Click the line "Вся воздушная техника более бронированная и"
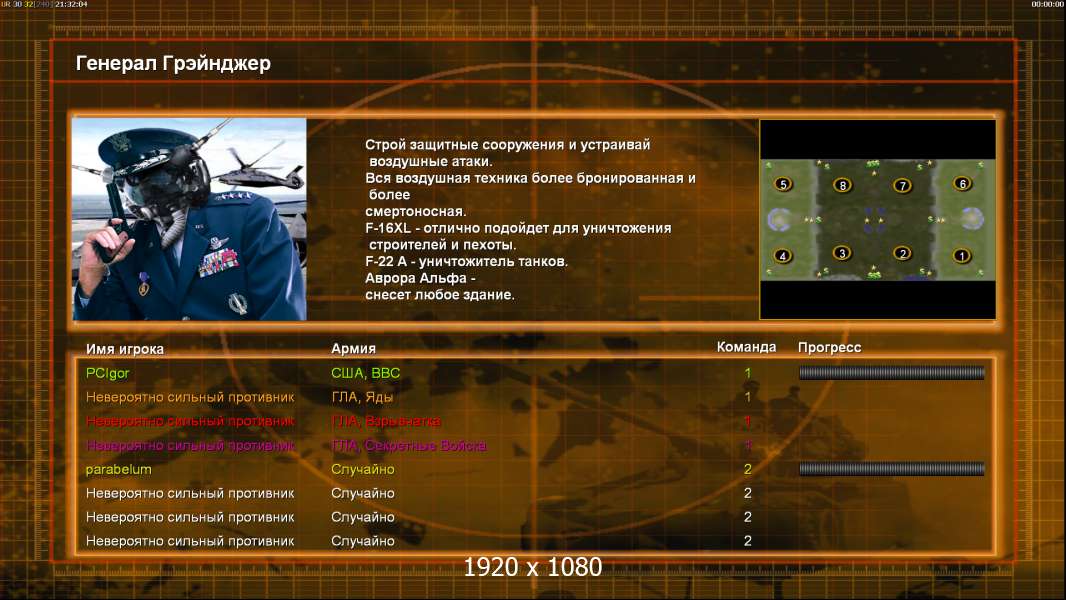 [x=530, y=178]
